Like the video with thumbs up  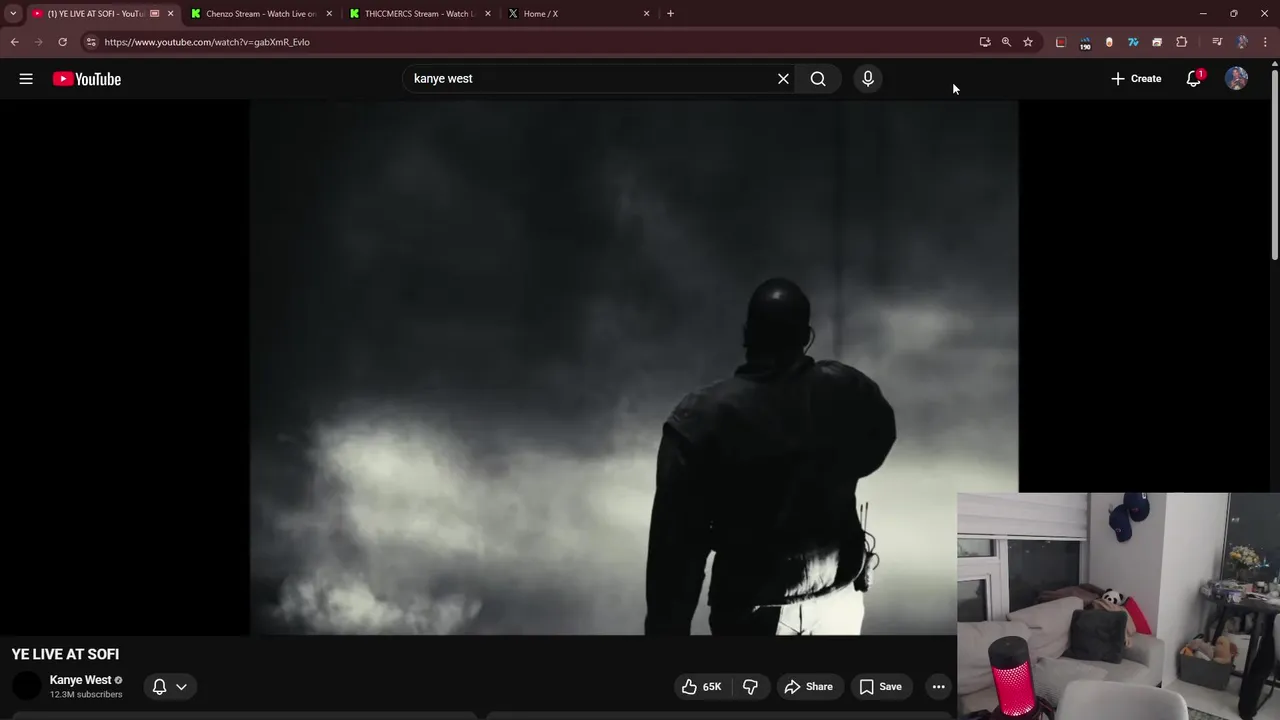(701, 687)
